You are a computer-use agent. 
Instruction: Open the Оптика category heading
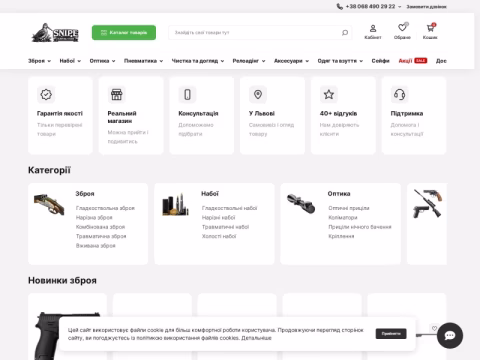(339, 194)
